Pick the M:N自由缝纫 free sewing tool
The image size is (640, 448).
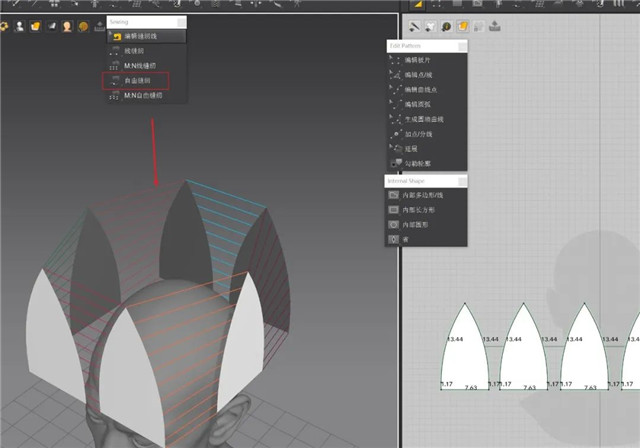point(140,95)
